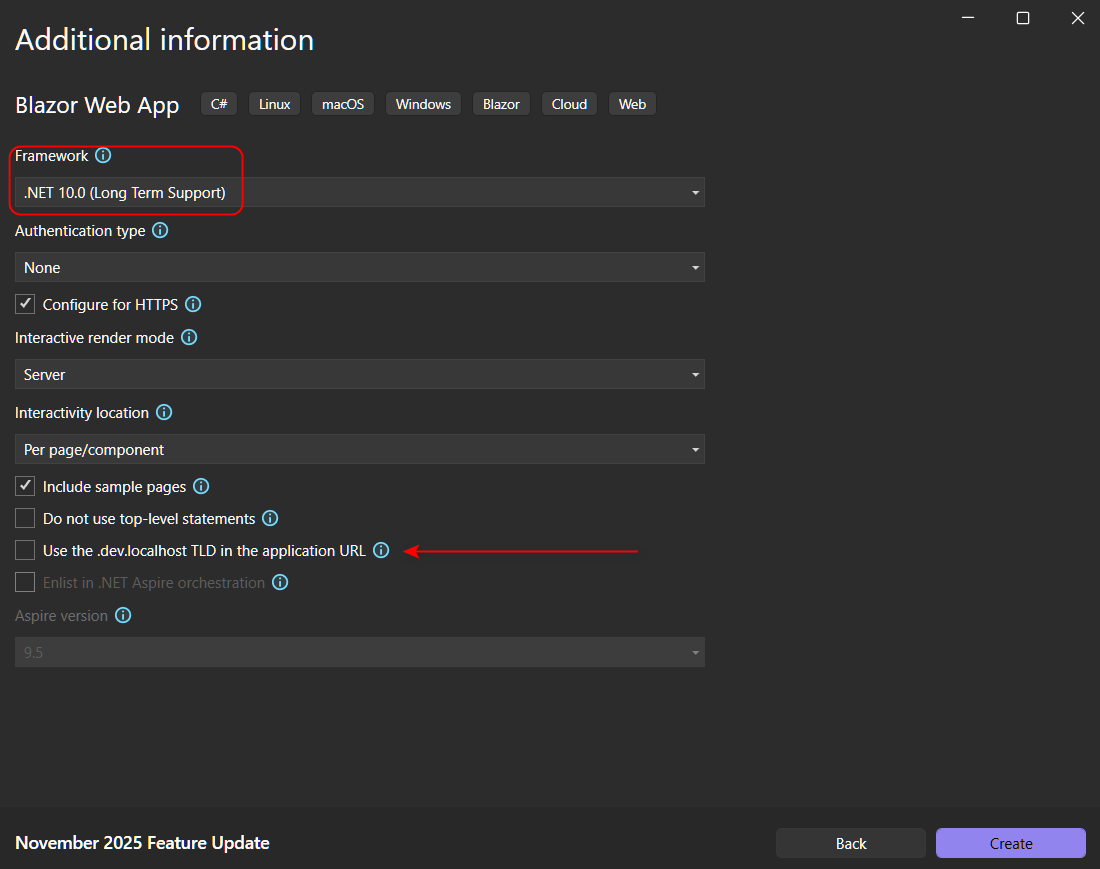Click info icon for top-level statements option

click(270, 519)
